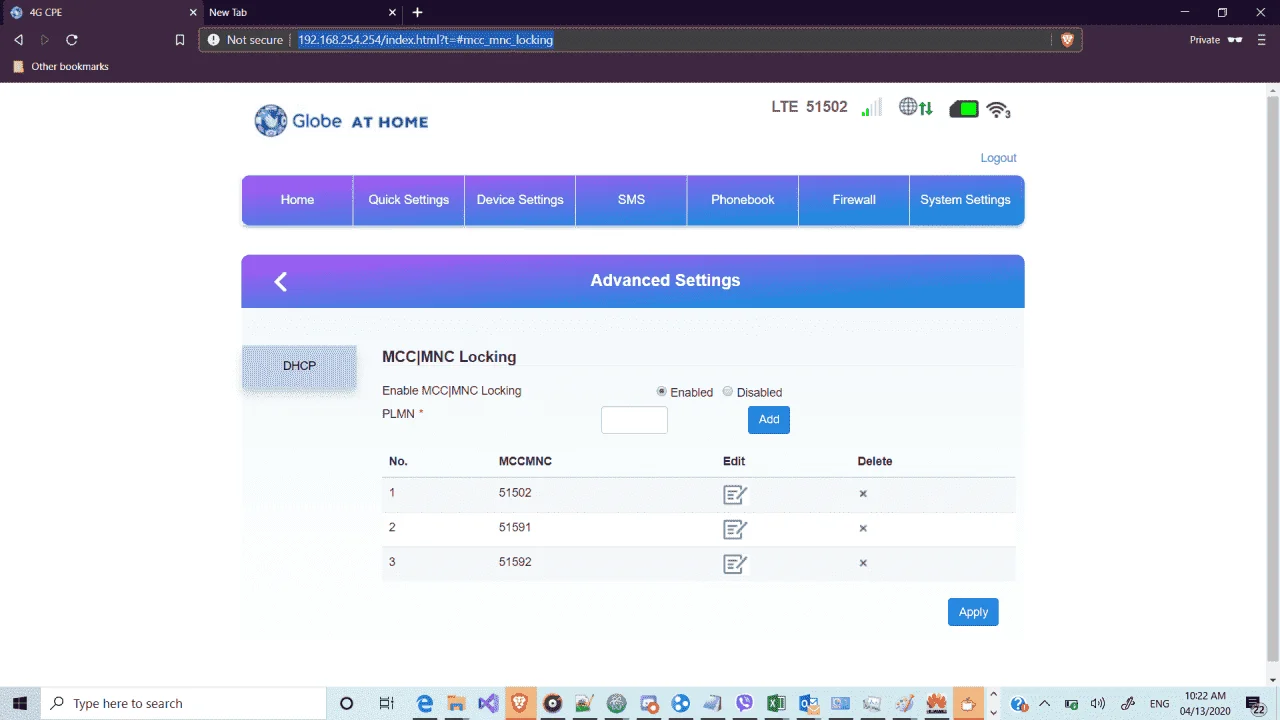Open Excel from the taskbar
Screen dimensions: 1280x720
point(776,703)
